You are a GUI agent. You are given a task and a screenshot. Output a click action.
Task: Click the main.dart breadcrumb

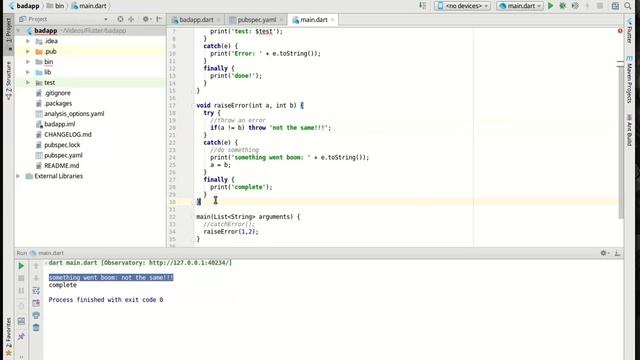click(89, 6)
